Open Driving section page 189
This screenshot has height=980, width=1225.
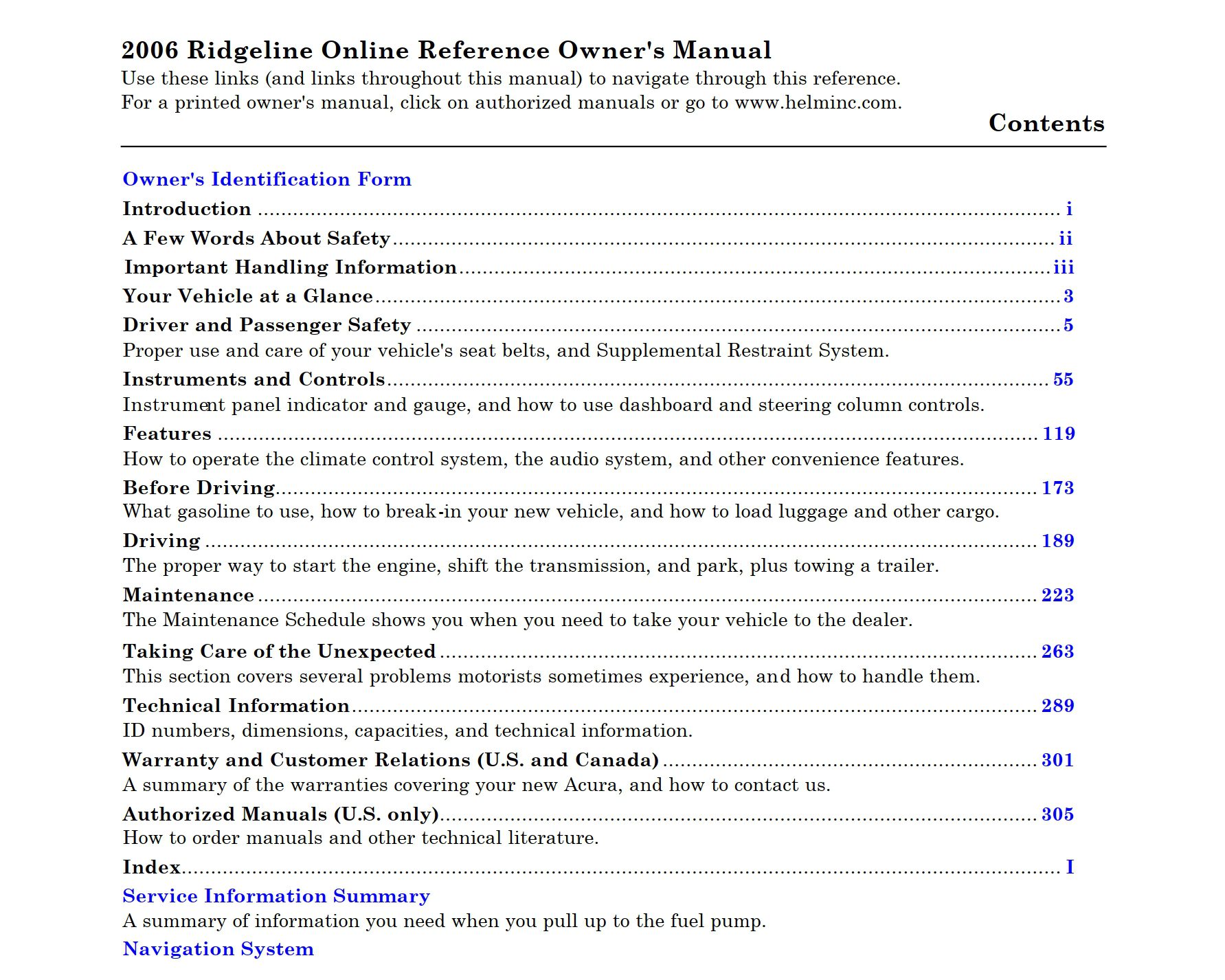tap(1058, 541)
